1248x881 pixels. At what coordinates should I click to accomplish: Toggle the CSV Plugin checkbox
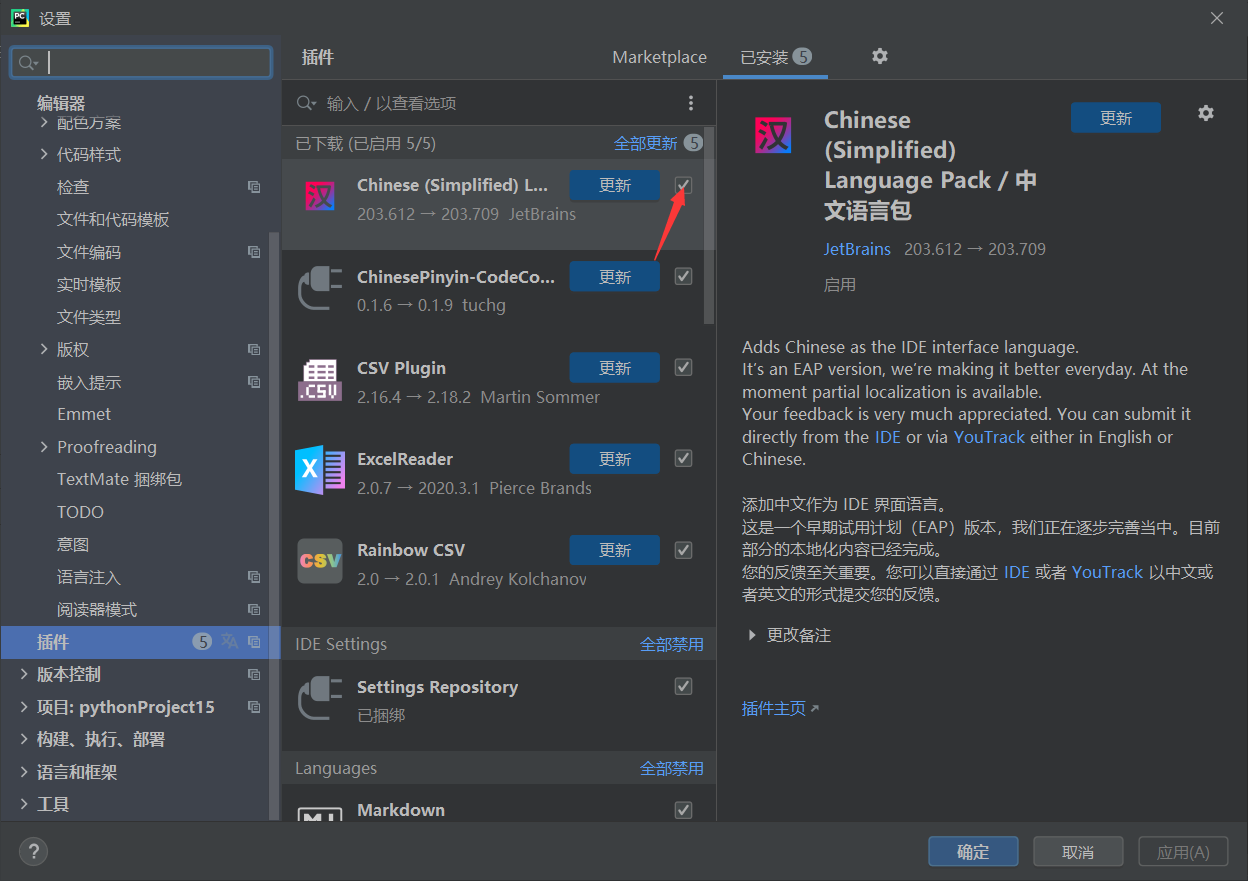pos(684,367)
